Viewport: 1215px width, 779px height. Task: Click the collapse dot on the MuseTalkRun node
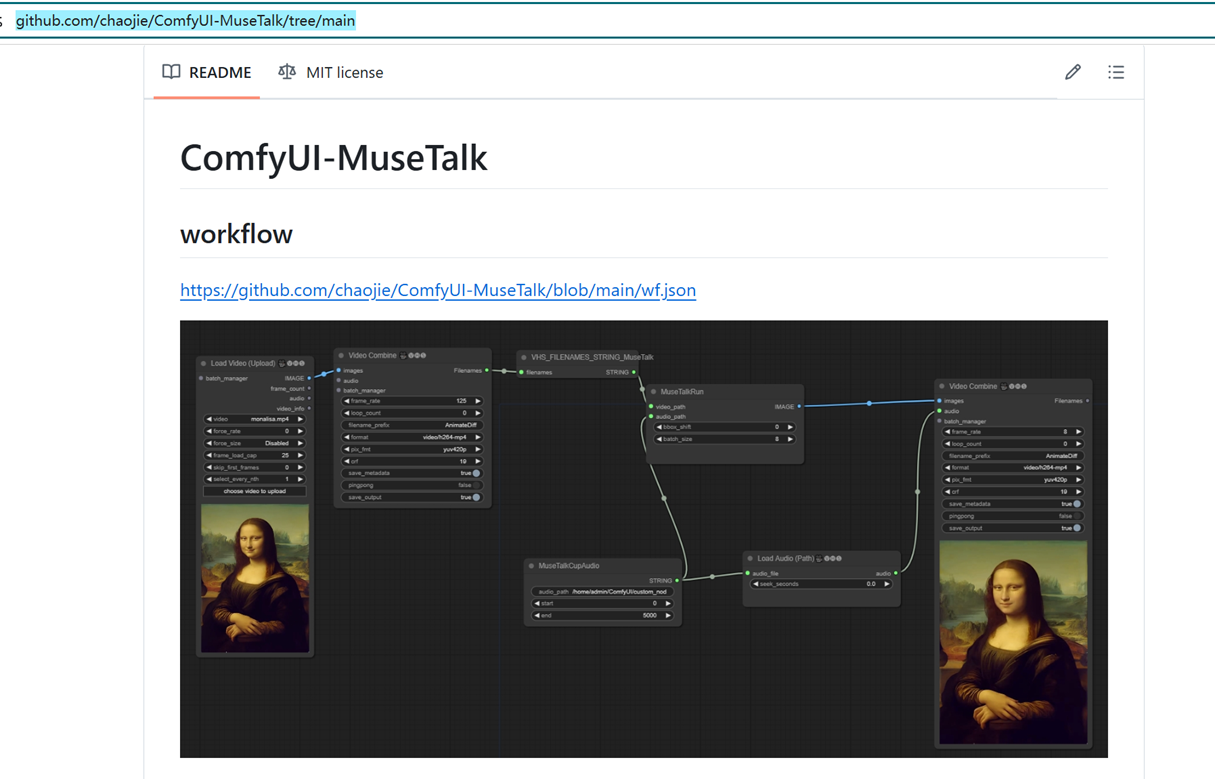655,391
